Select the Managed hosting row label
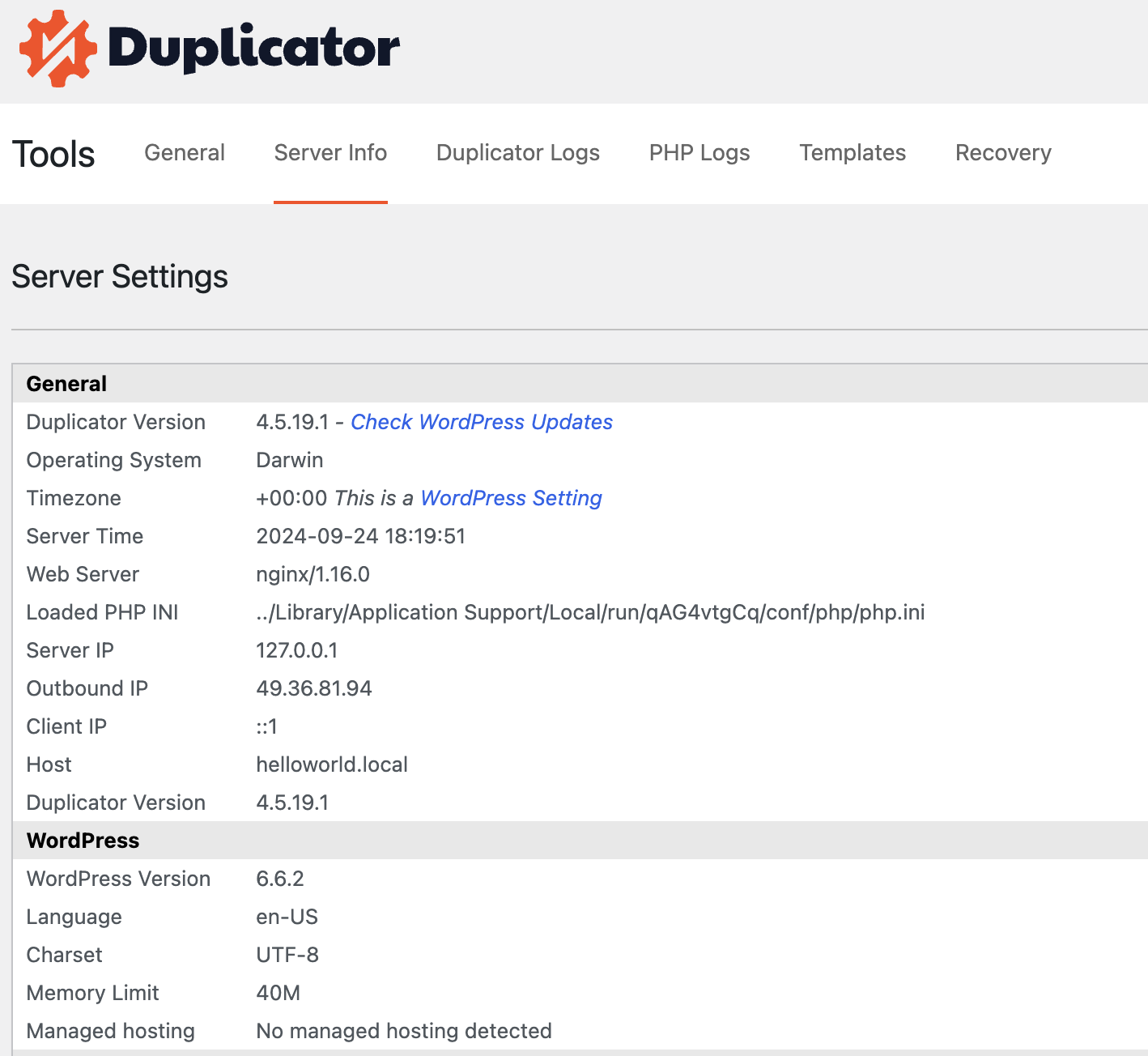 tap(111, 1031)
